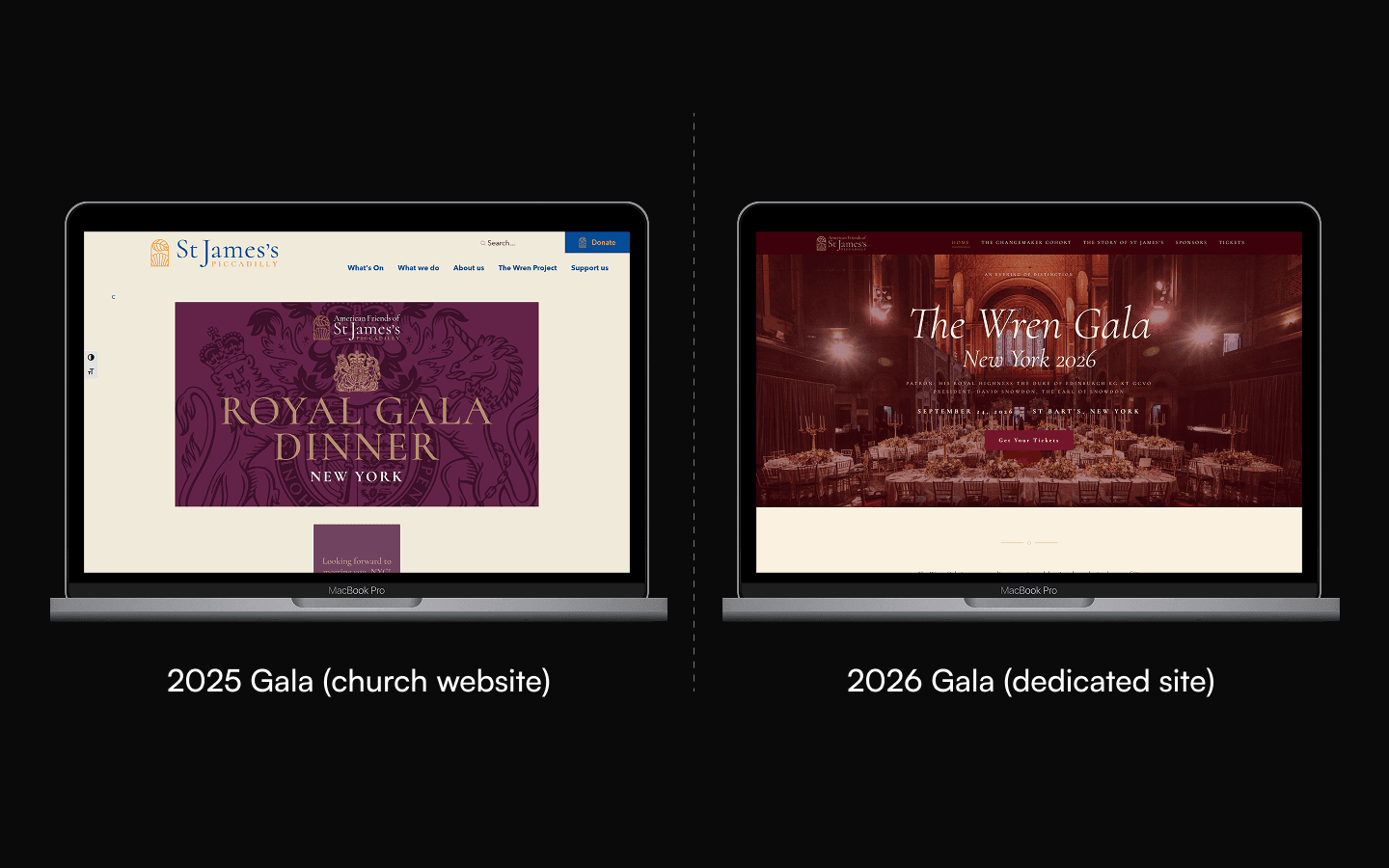Open the Sponsors nav link
The width and height of the screenshot is (1389, 868).
1191,243
